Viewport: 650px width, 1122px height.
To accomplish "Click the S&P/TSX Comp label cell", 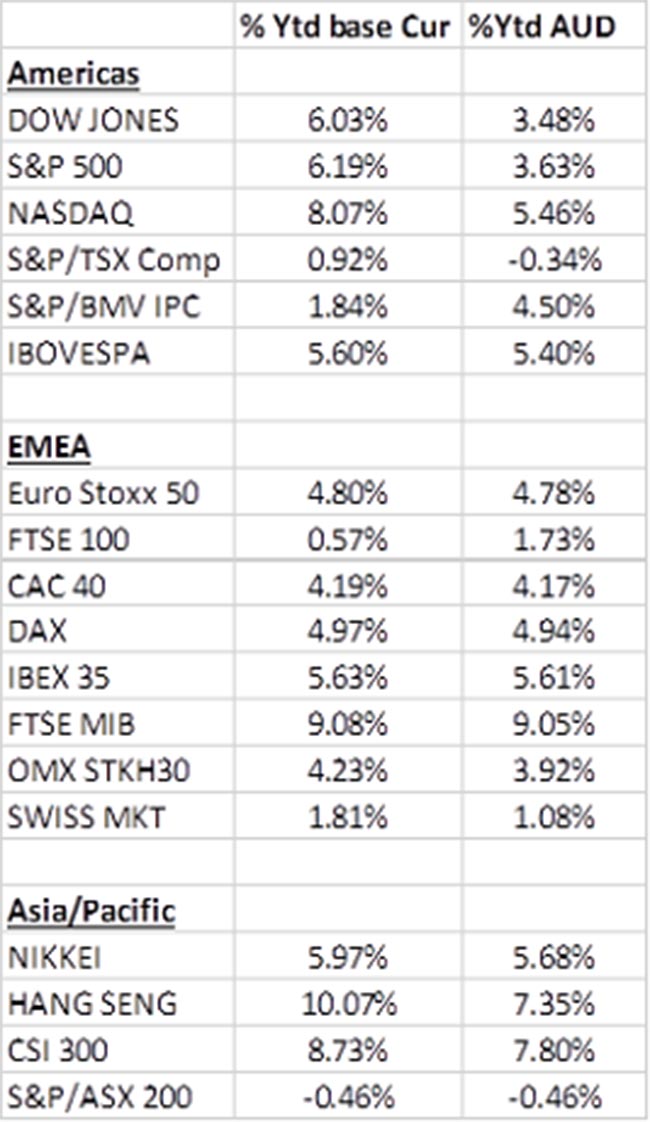I will pos(113,261).
